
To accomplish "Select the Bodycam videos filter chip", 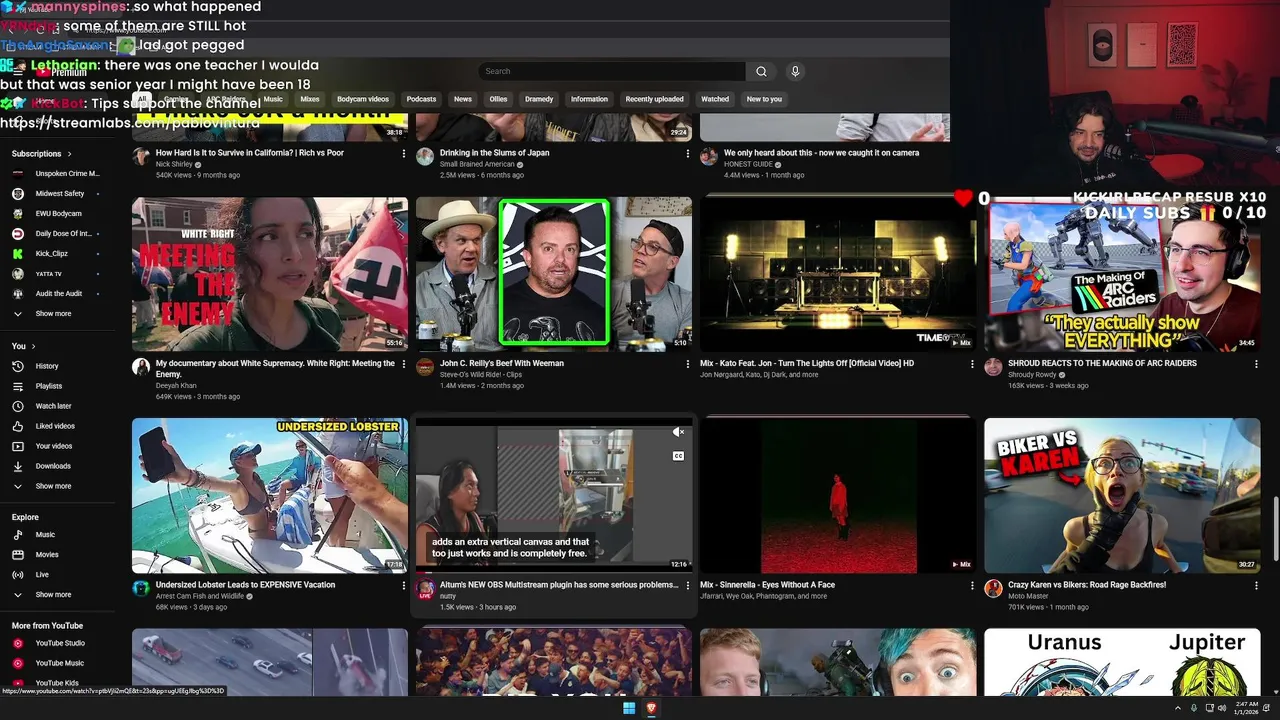I will coord(363,99).
